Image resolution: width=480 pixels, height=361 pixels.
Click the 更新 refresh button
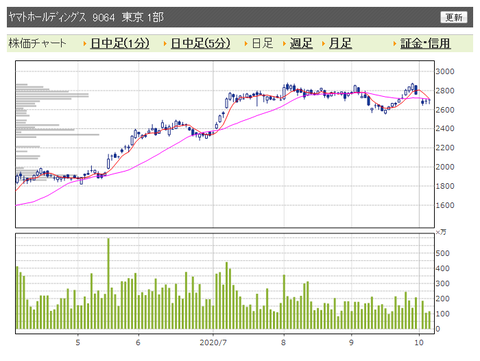[x=454, y=17]
